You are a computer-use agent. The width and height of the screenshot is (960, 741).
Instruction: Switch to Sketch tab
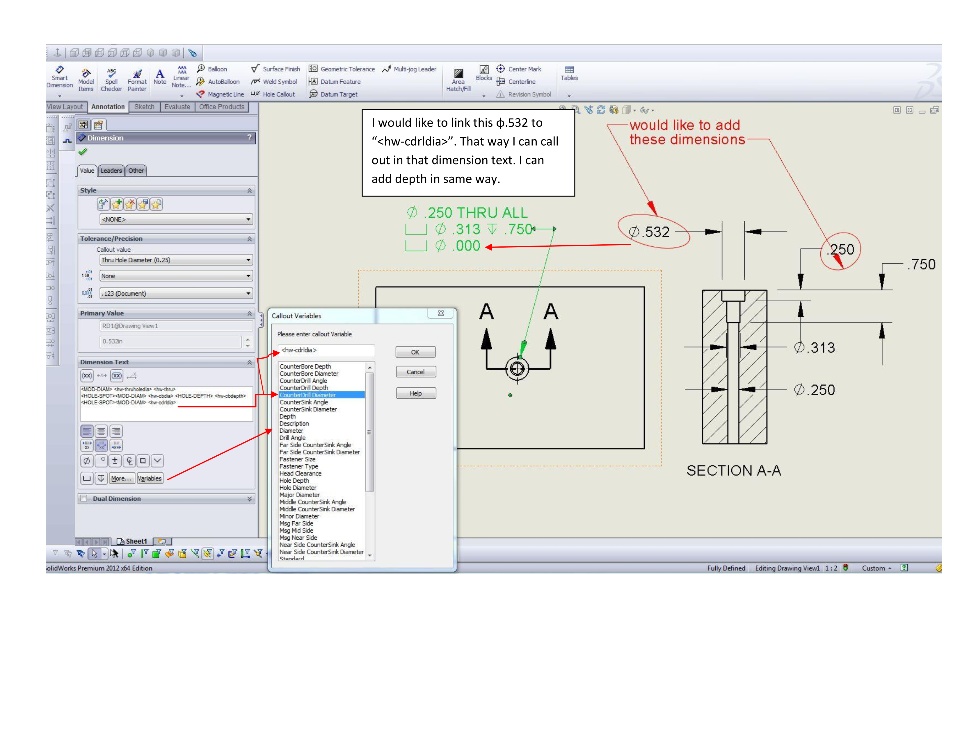tap(144, 107)
